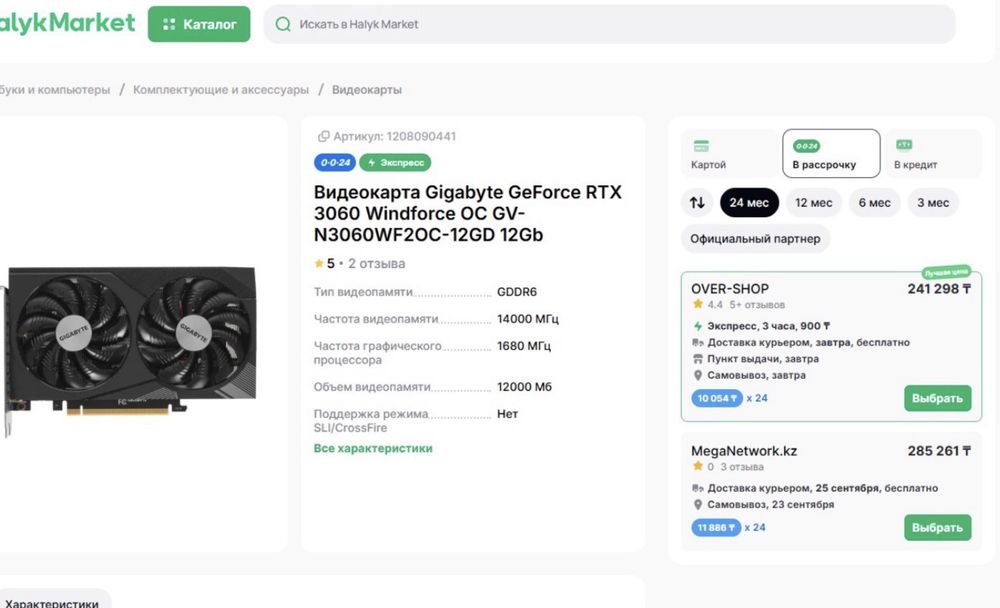Click the blue 0-0-24 badge
The width and height of the screenshot is (1000, 608).
point(335,163)
